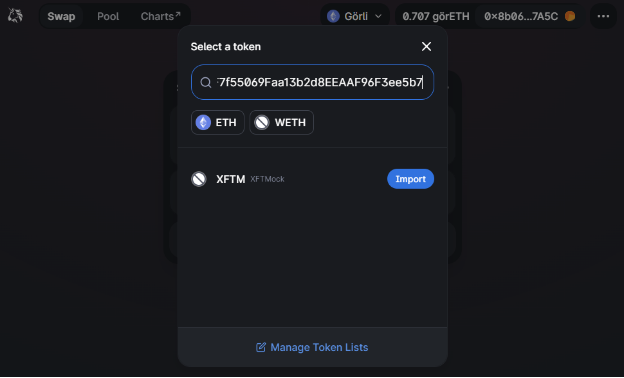Import the XFTM token
The image size is (624, 378).
pyautogui.click(x=410, y=179)
